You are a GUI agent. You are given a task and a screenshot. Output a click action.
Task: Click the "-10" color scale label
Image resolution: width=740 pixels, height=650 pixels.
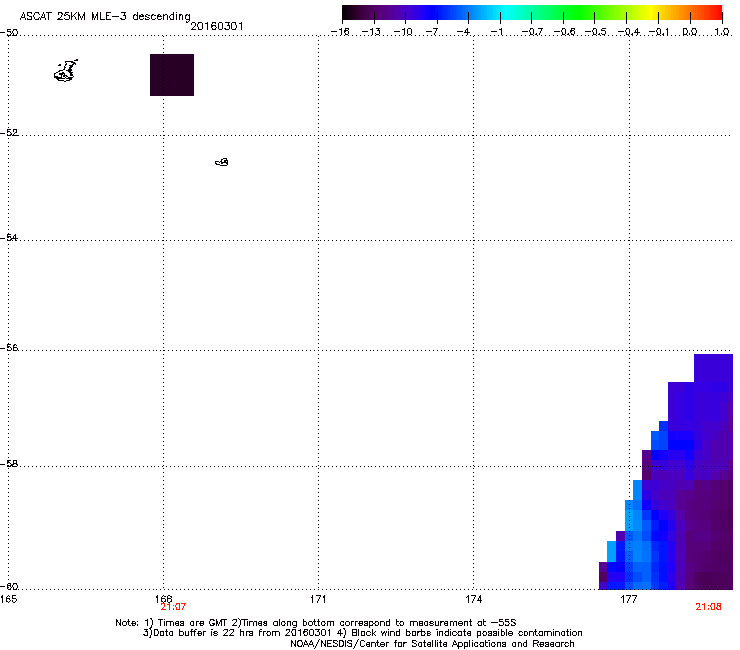coord(403,32)
